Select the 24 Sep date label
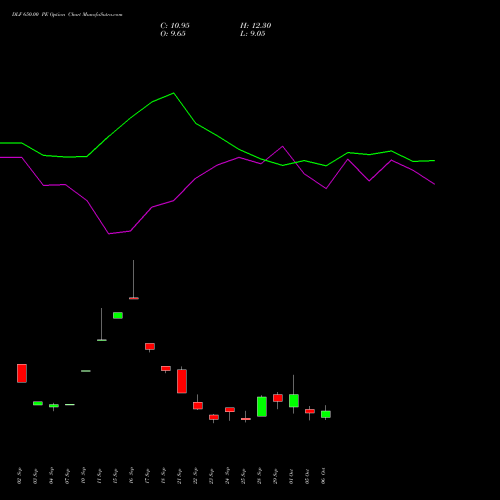 point(227,476)
